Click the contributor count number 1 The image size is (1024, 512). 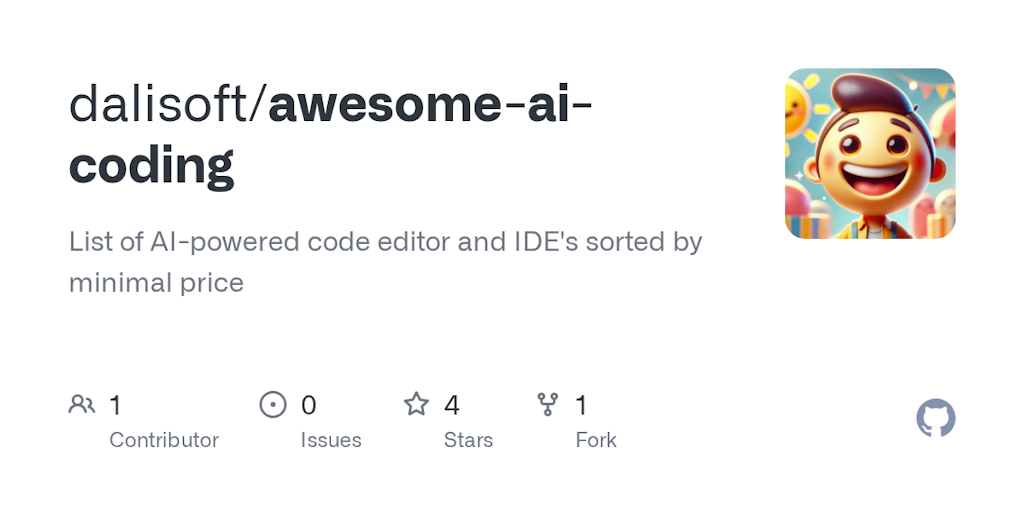point(115,406)
